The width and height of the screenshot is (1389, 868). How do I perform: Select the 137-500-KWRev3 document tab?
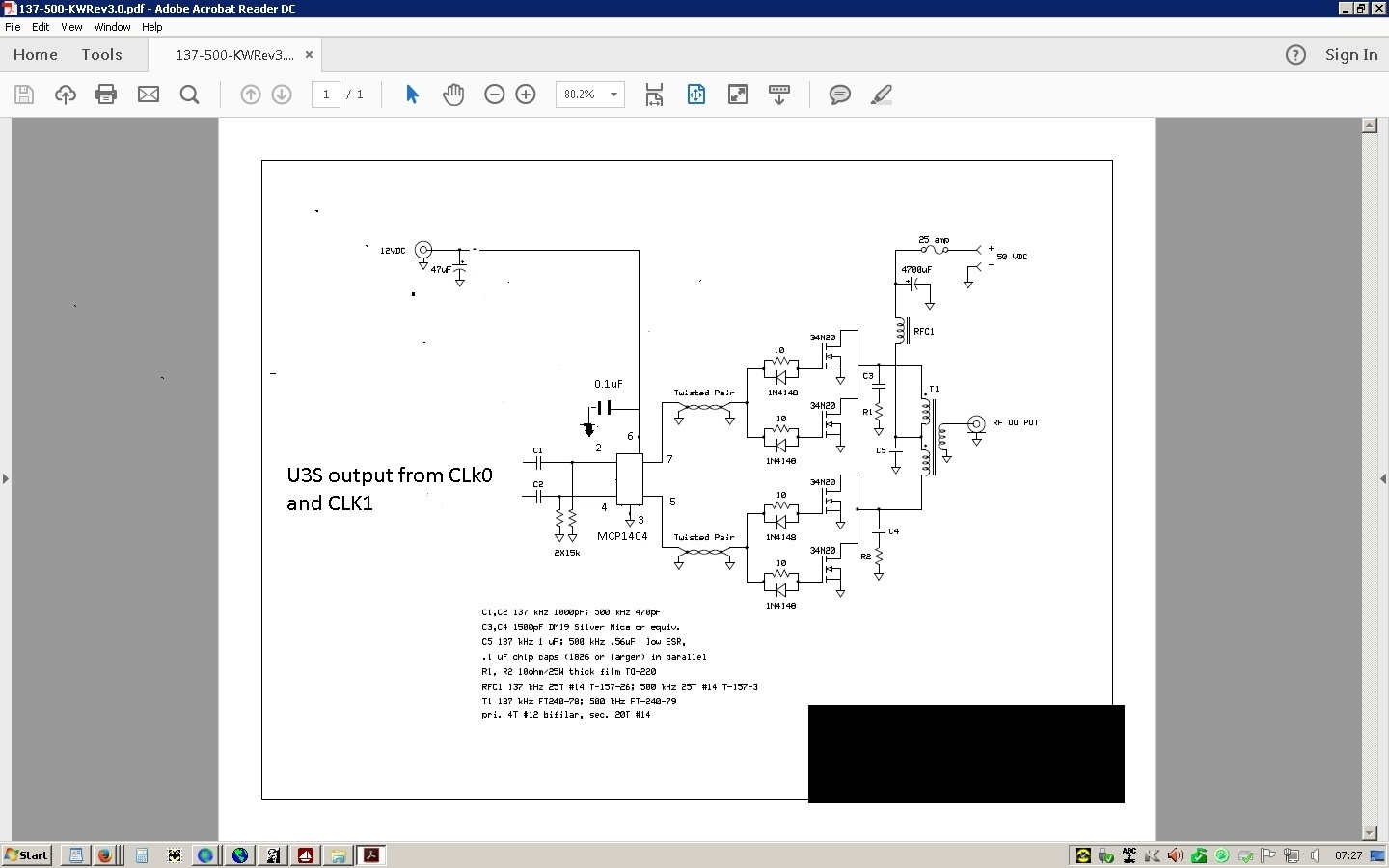234,55
